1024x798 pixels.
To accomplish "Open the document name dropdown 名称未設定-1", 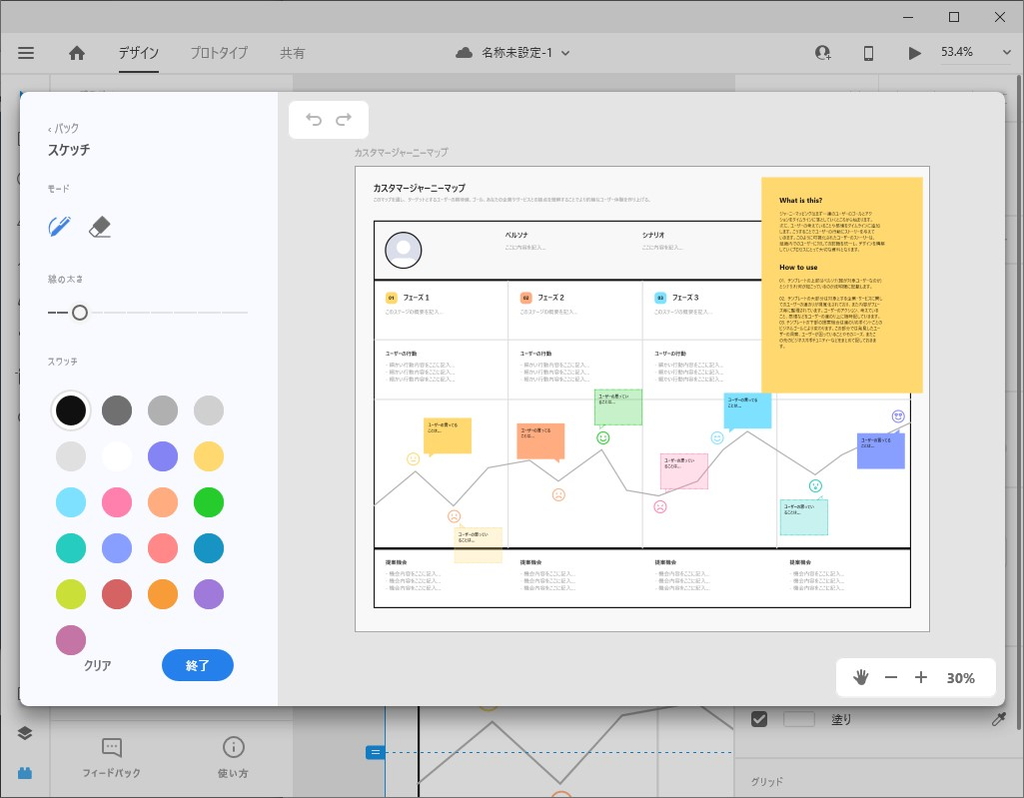I will [525, 53].
